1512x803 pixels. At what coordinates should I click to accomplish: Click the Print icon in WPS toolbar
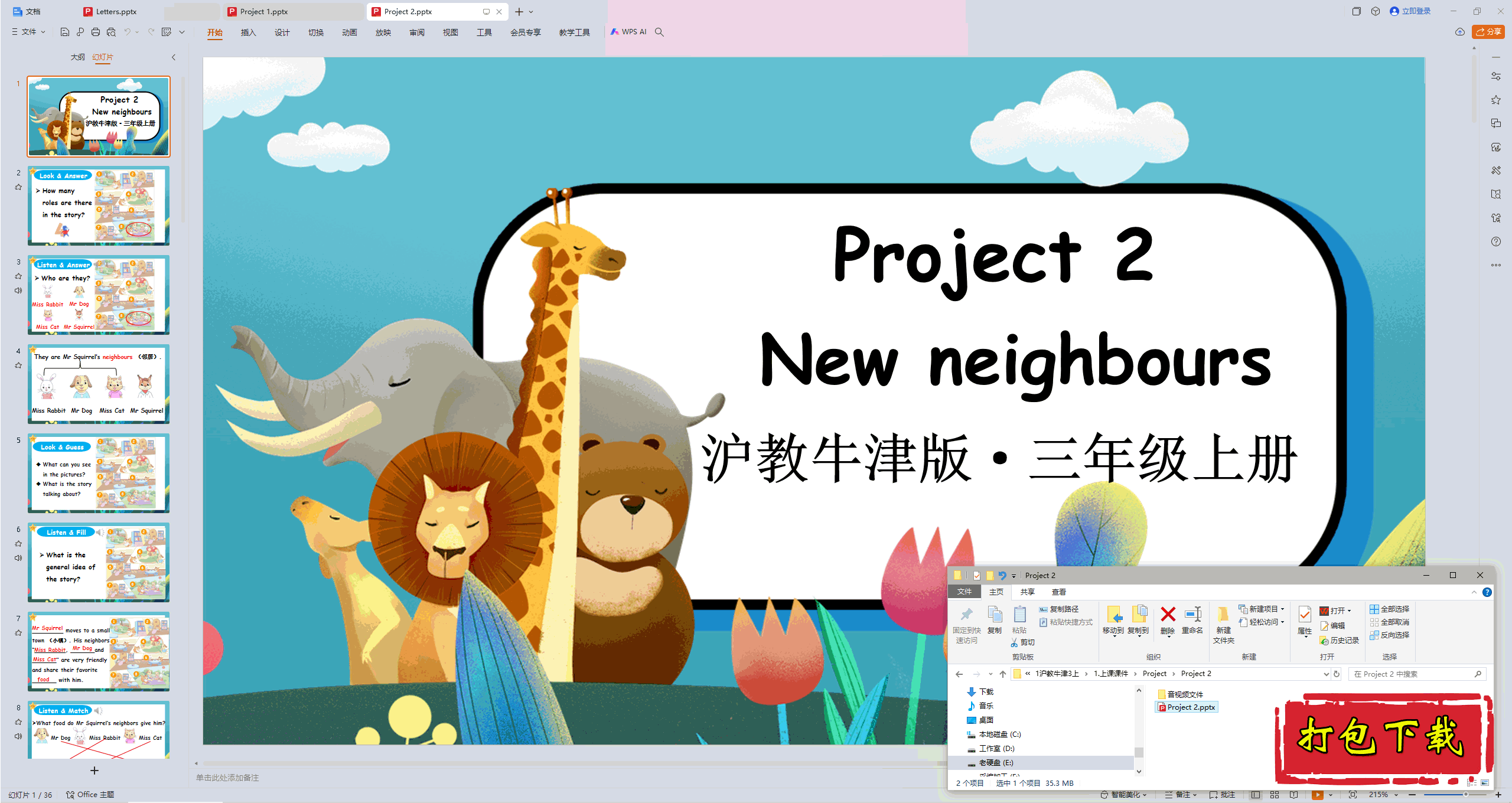point(96,32)
